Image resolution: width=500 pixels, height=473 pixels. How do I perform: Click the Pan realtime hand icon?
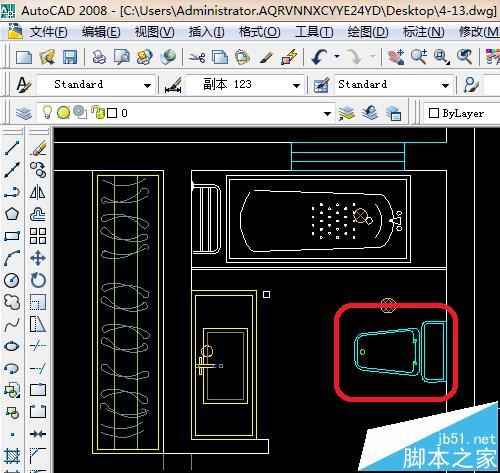[x=396, y=57]
